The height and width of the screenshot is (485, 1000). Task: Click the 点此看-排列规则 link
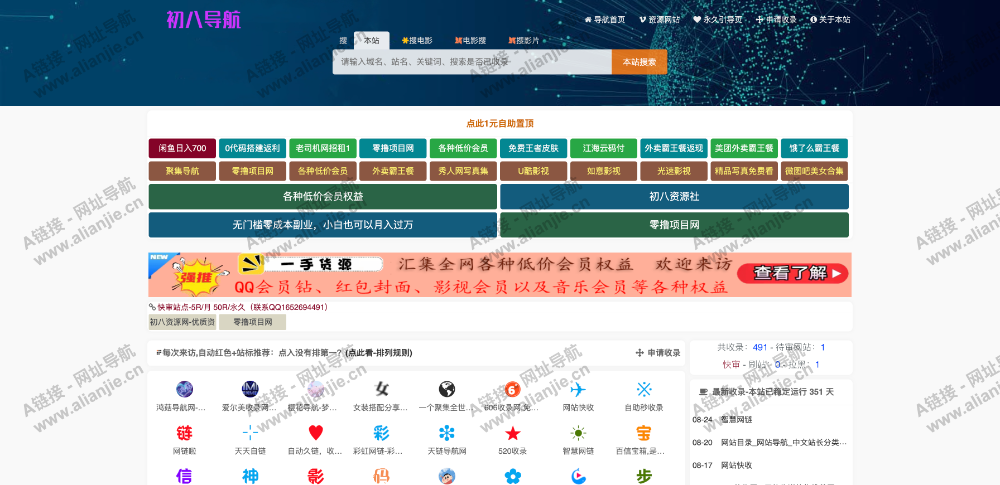tap(379, 353)
